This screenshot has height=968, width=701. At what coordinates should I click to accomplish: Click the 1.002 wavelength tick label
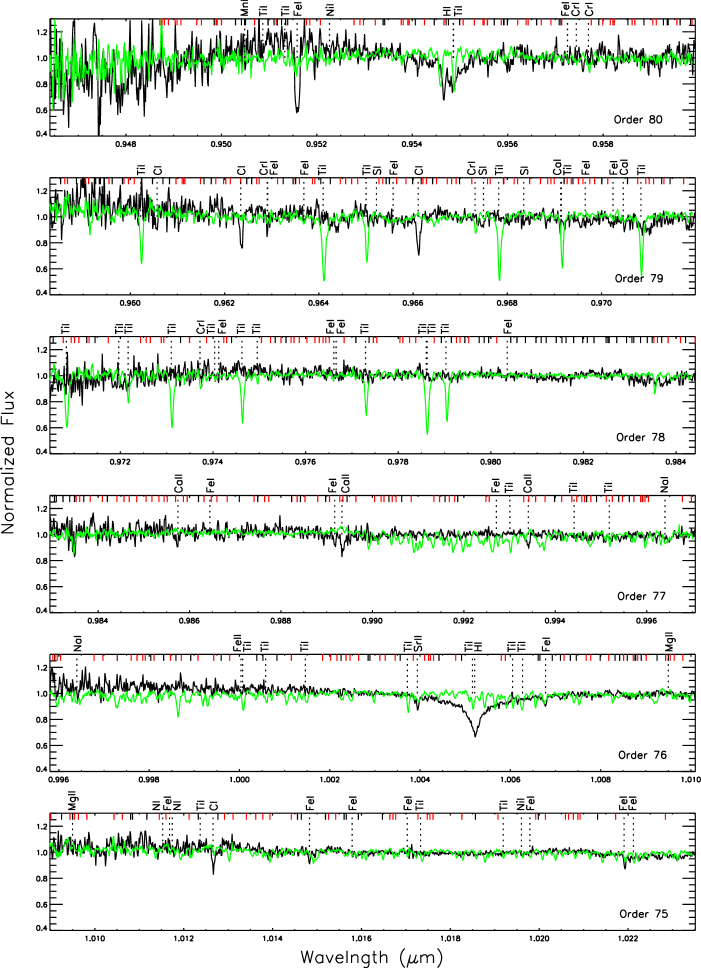[x=330, y=780]
